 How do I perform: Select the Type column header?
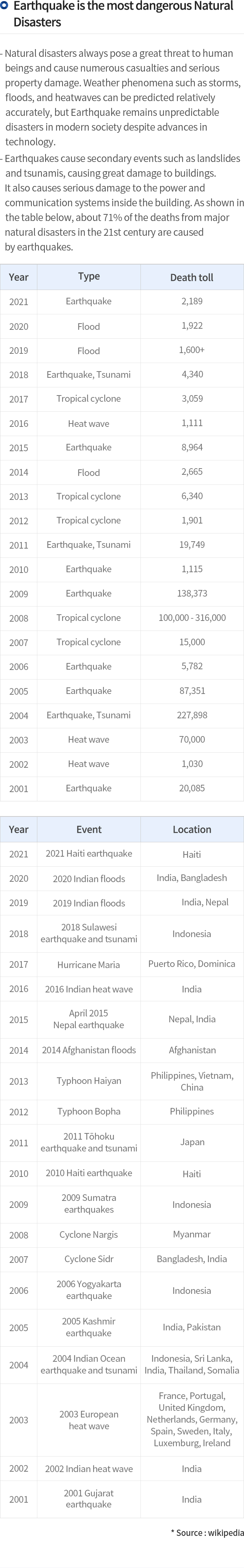click(x=88, y=276)
